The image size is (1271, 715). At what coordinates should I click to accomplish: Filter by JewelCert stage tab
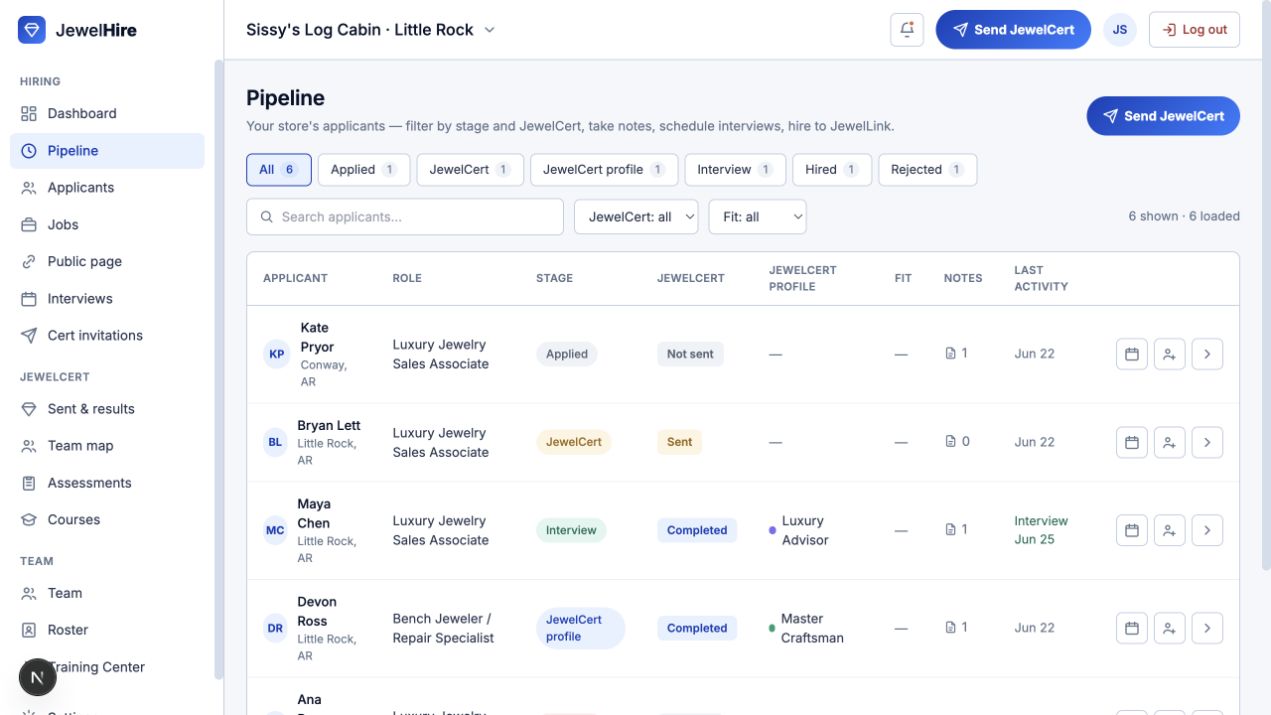click(x=470, y=170)
